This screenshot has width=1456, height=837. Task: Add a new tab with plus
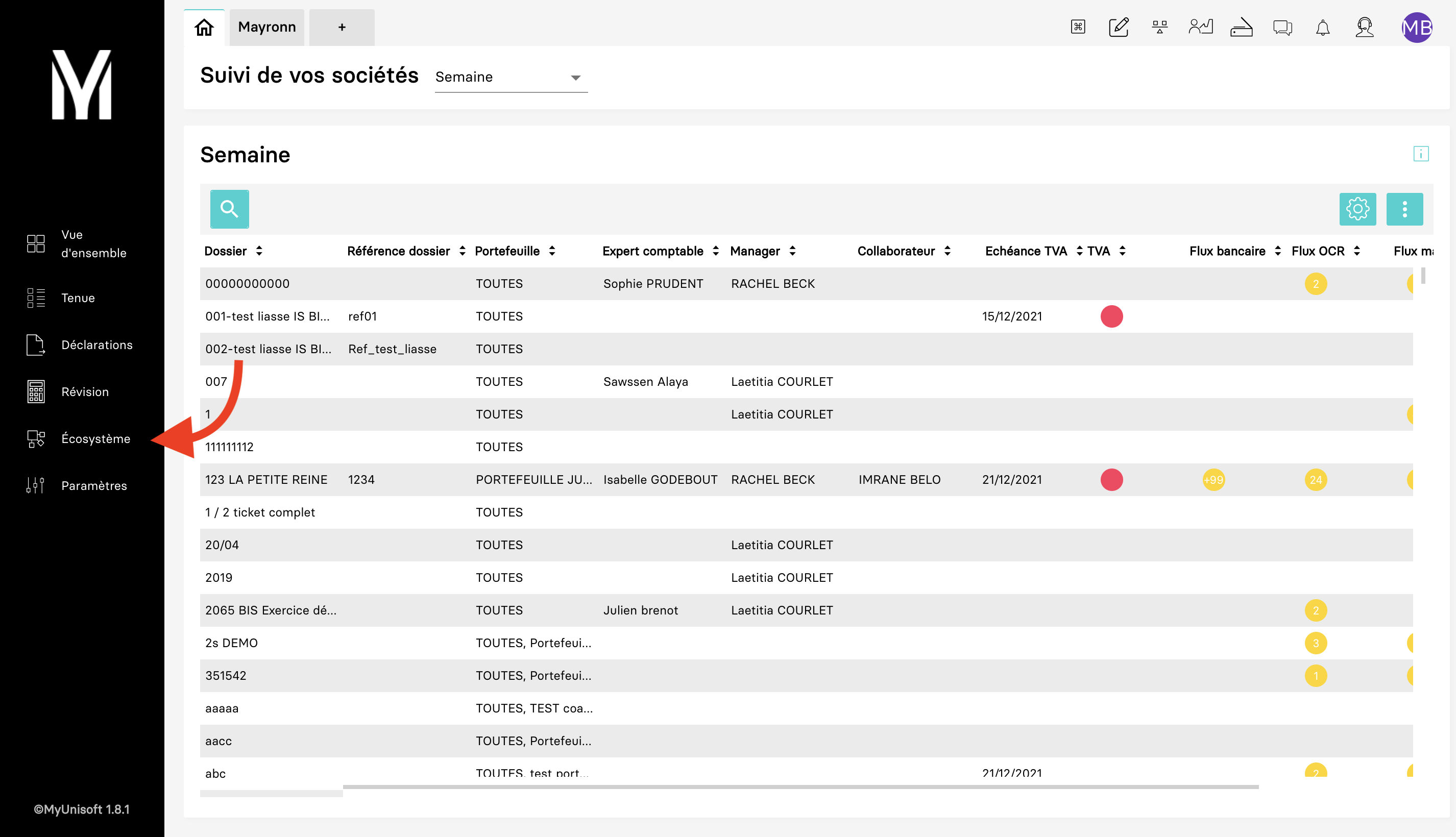[342, 27]
